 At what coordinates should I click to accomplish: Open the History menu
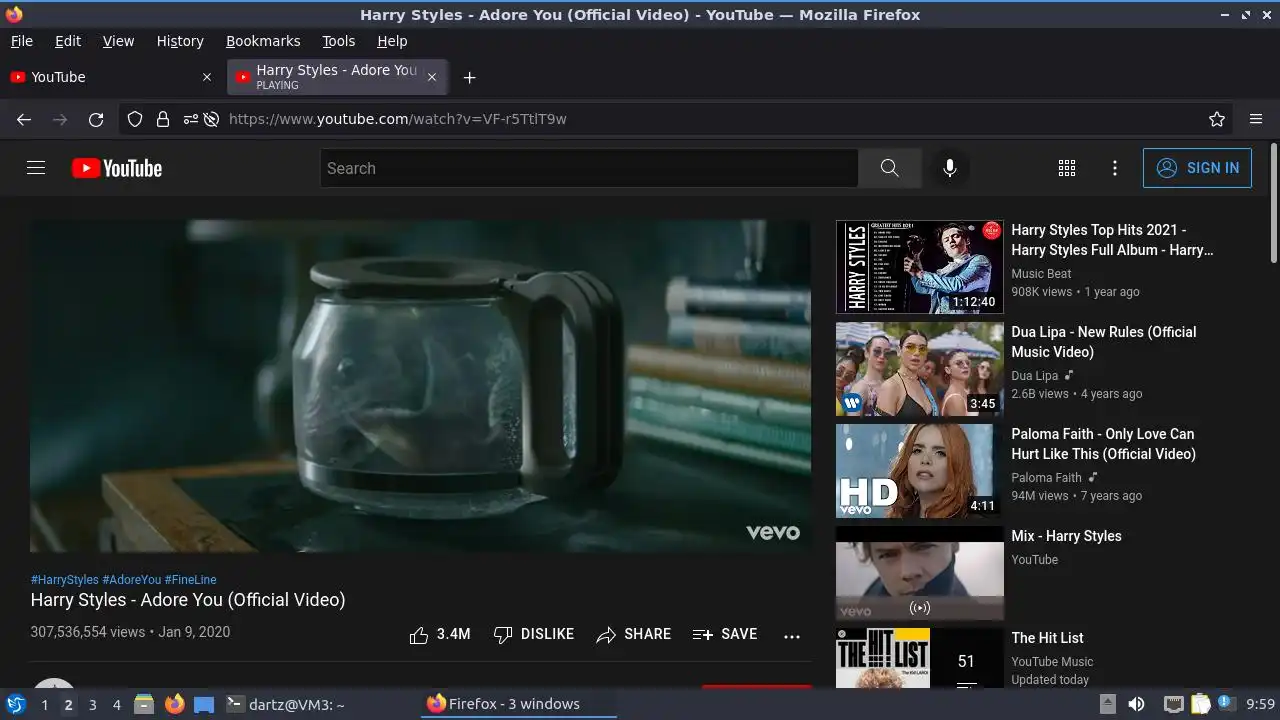[180, 41]
